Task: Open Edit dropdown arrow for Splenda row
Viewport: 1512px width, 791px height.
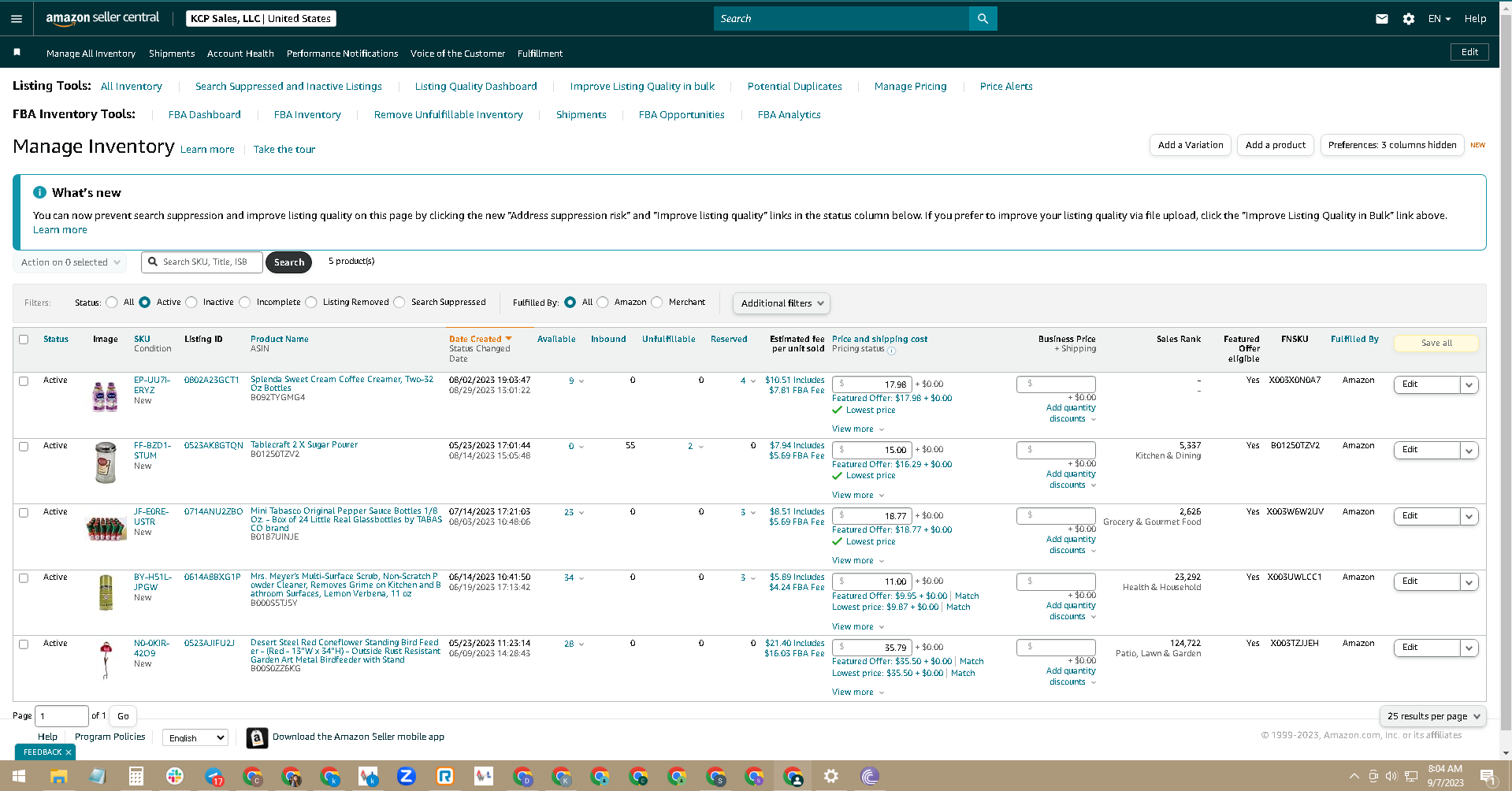Action: [x=1469, y=385]
